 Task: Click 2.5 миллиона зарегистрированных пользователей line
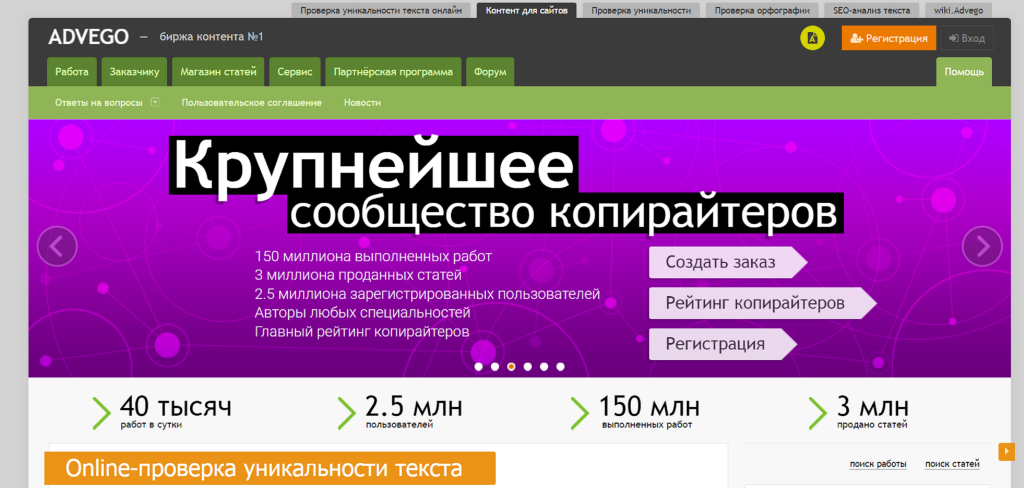click(427, 294)
